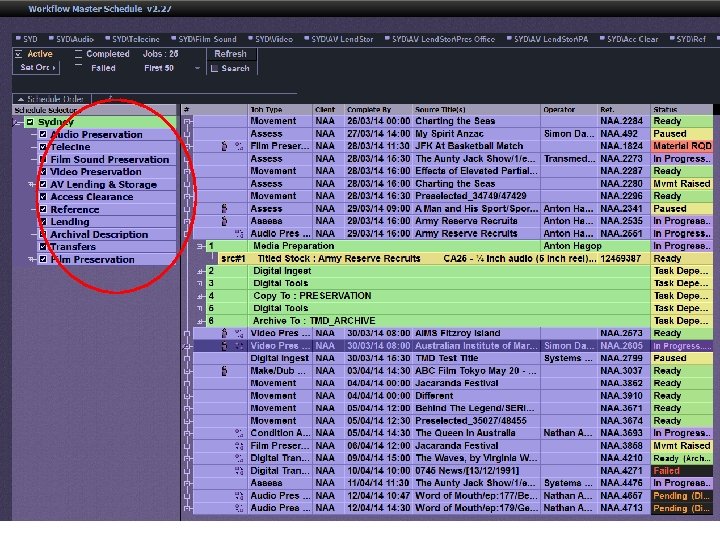The height and width of the screenshot is (540, 720).
Task: Click workflow icon on The Waves by Virginia row
Action: tap(239, 458)
